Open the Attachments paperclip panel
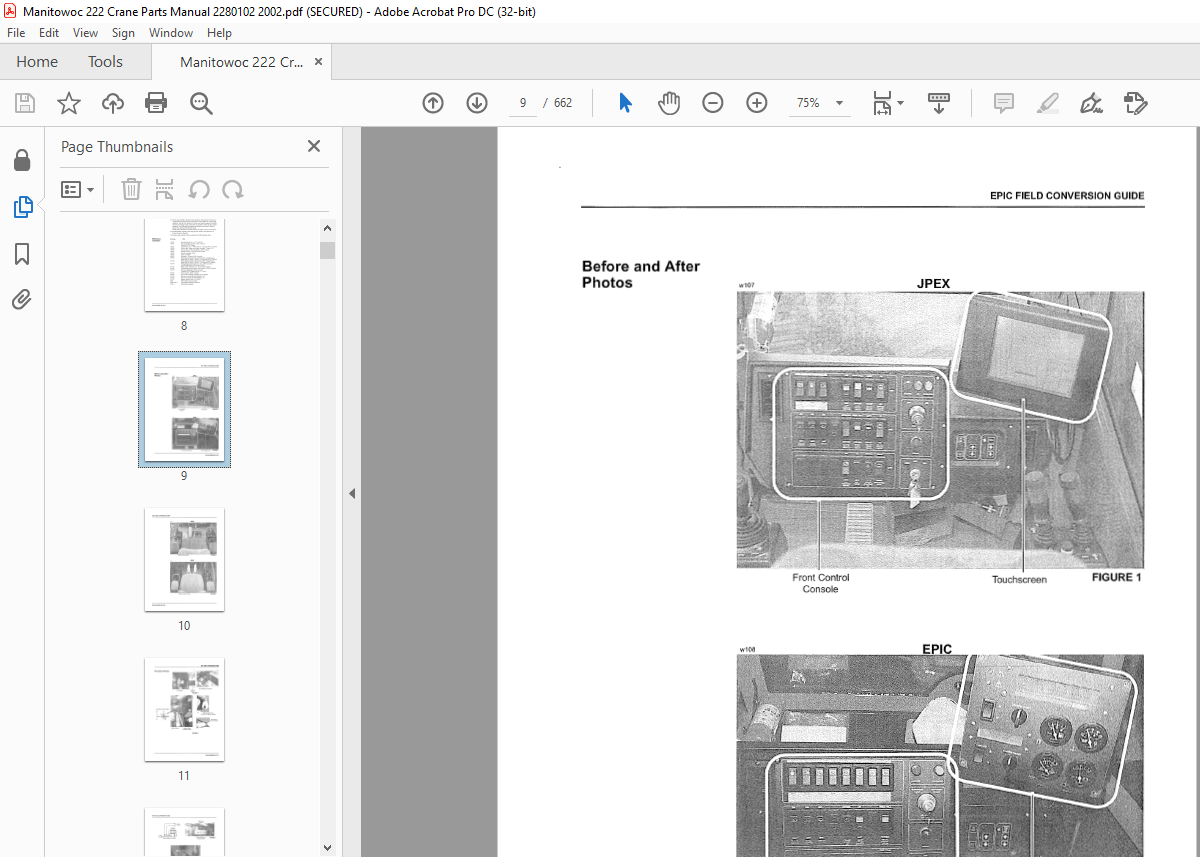Viewport: 1200px width, 857px height. point(22,299)
